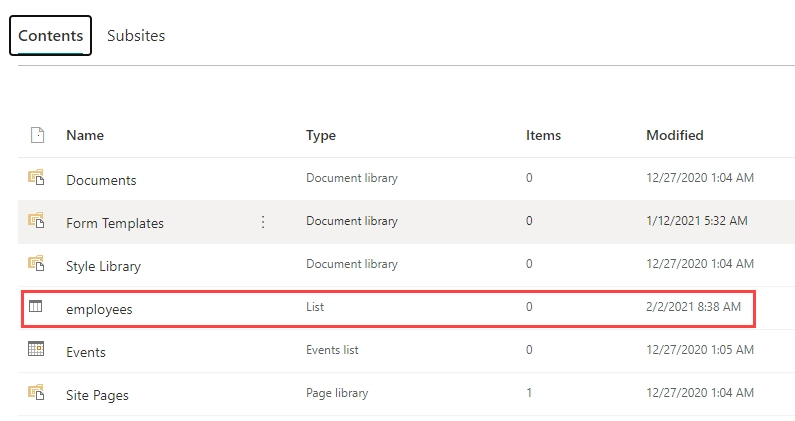Screen dimensions: 795x421
Task: Open the Style Library
Action: click(103, 266)
